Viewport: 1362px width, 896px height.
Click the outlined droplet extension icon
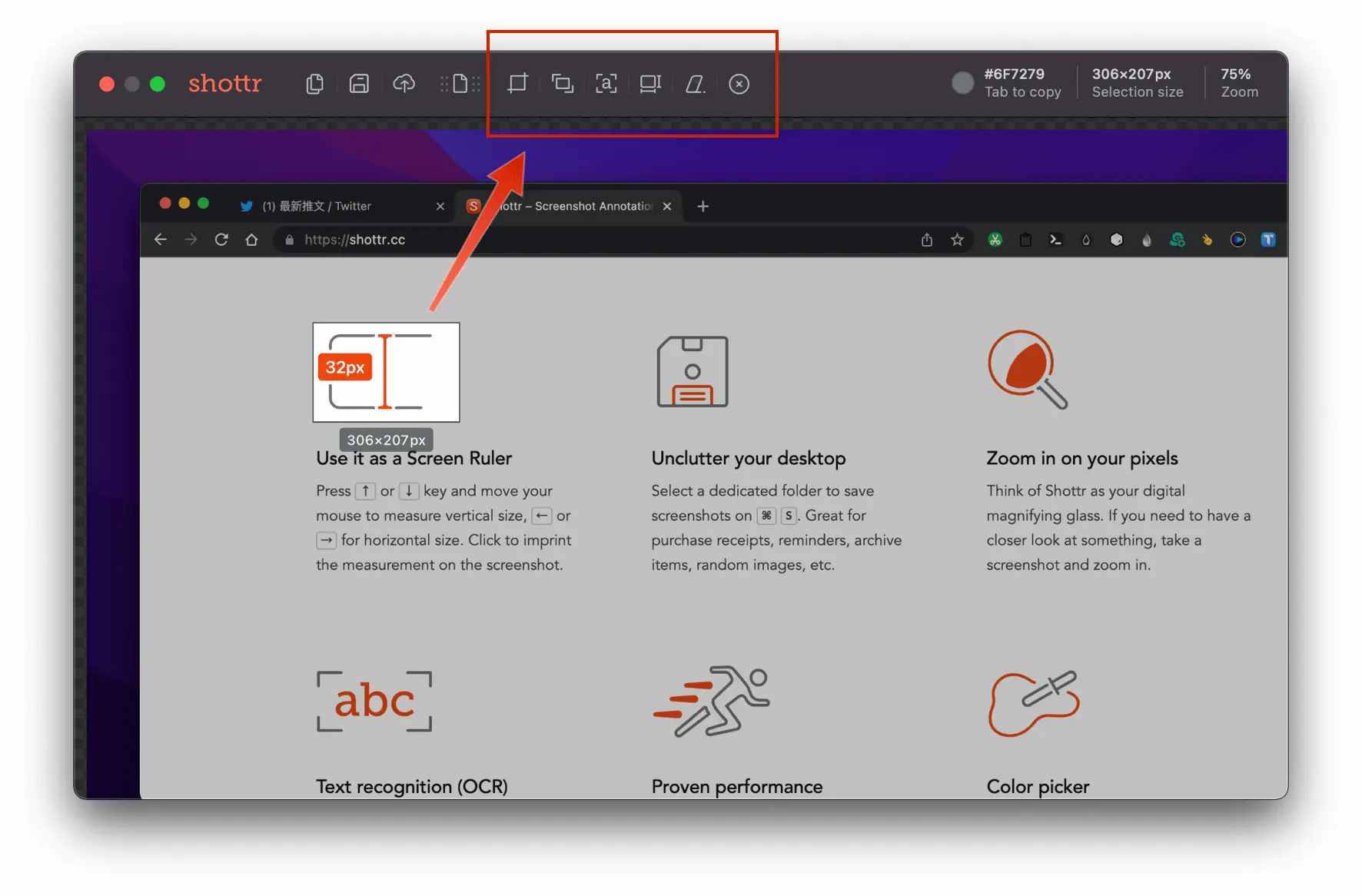(1086, 240)
